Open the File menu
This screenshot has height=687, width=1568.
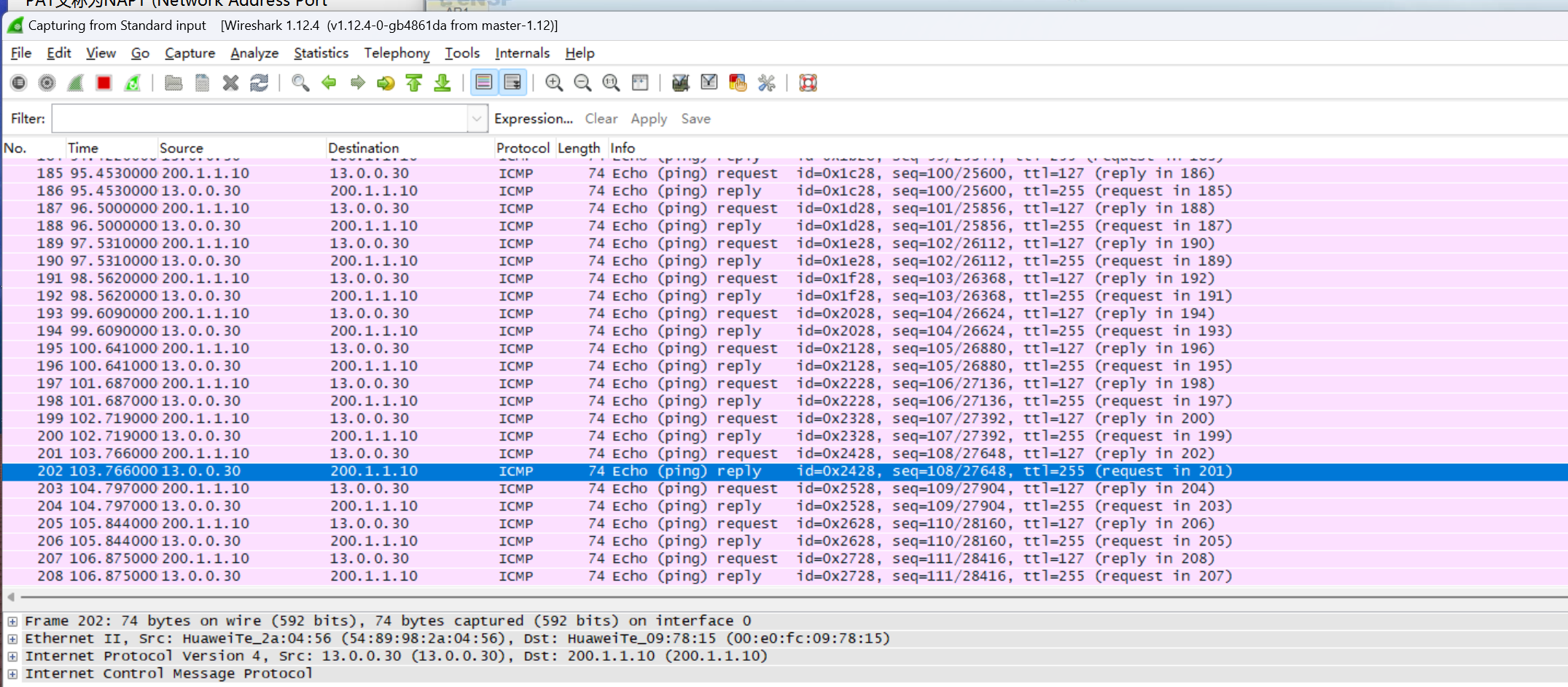[x=21, y=53]
